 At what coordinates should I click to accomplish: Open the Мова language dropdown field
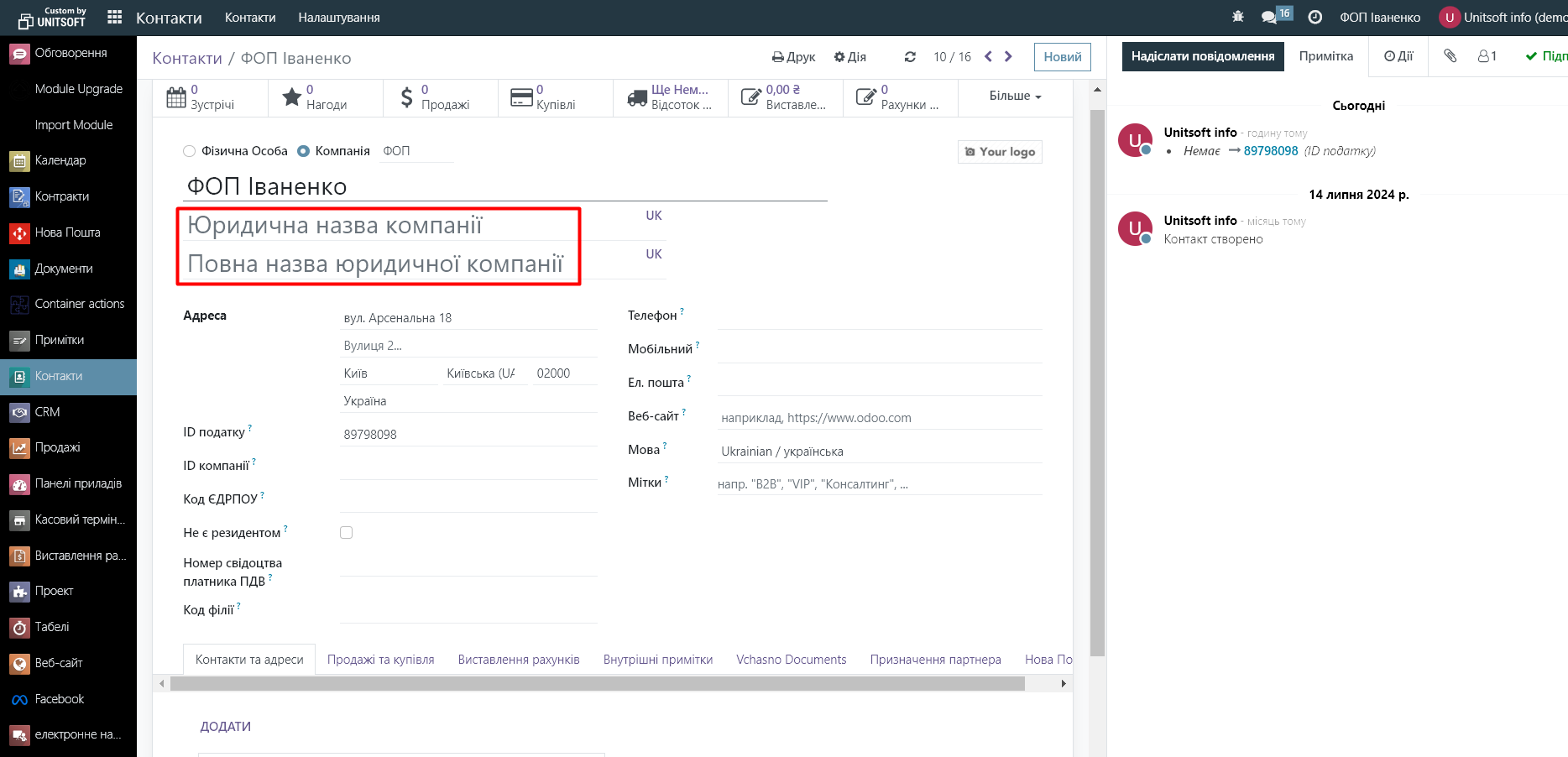coord(879,452)
